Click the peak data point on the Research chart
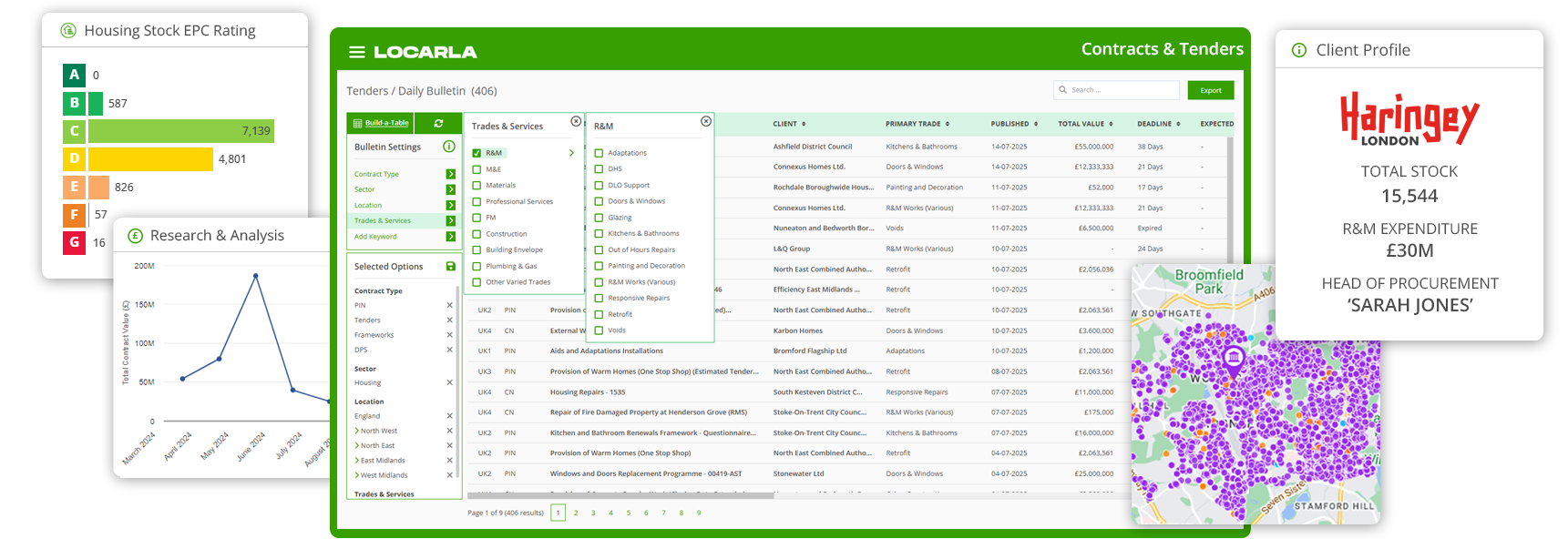This screenshot has height=549, width=1568. tap(256, 275)
